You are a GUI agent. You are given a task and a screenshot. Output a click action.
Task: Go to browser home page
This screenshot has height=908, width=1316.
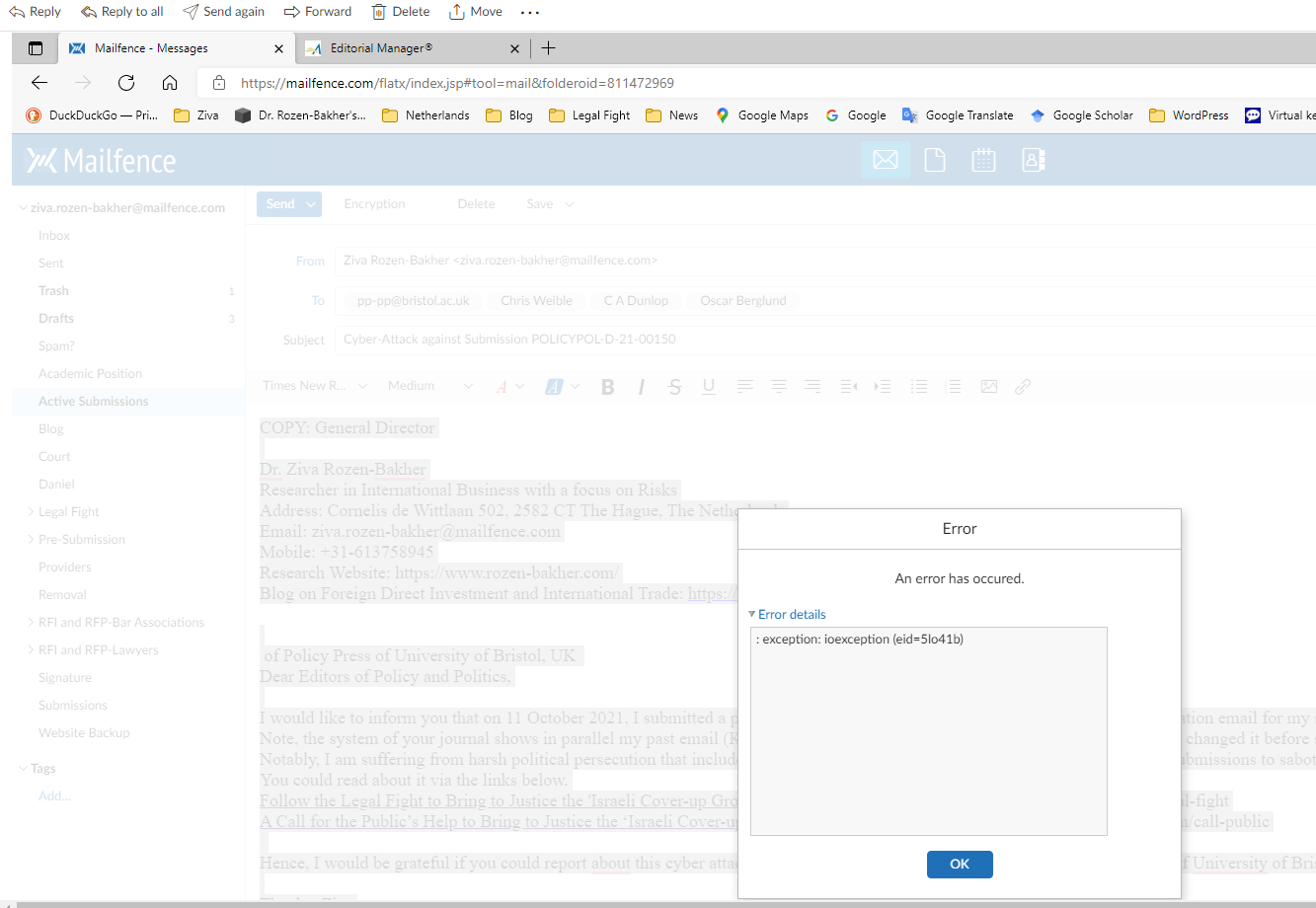pos(170,83)
